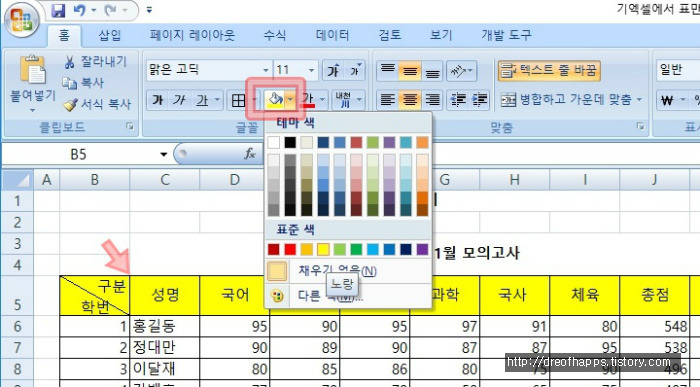This screenshot has height=387, width=700.
Task: Open the underline style dropdown arrow
Action: point(217,100)
